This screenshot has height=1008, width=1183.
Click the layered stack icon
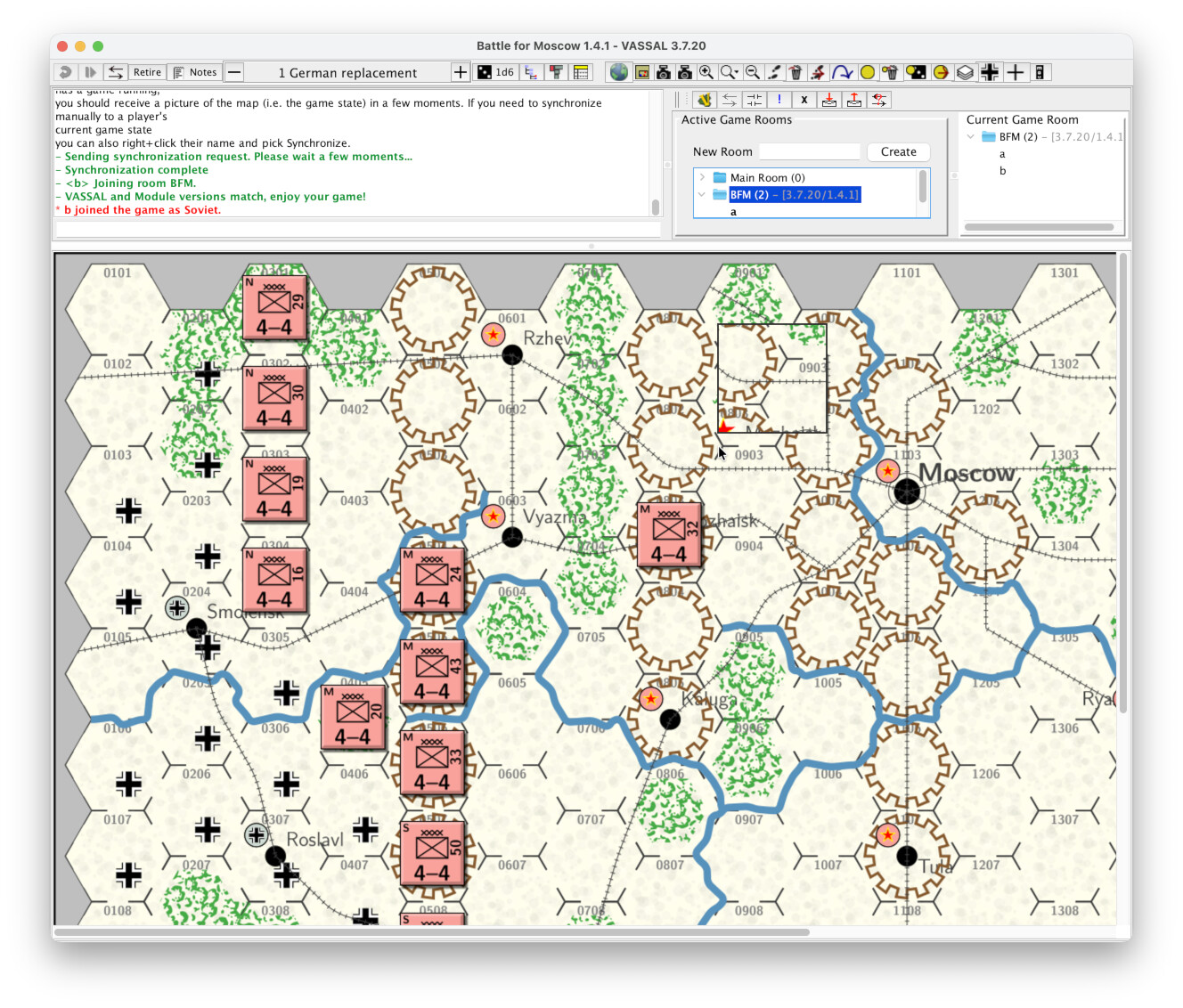965,72
